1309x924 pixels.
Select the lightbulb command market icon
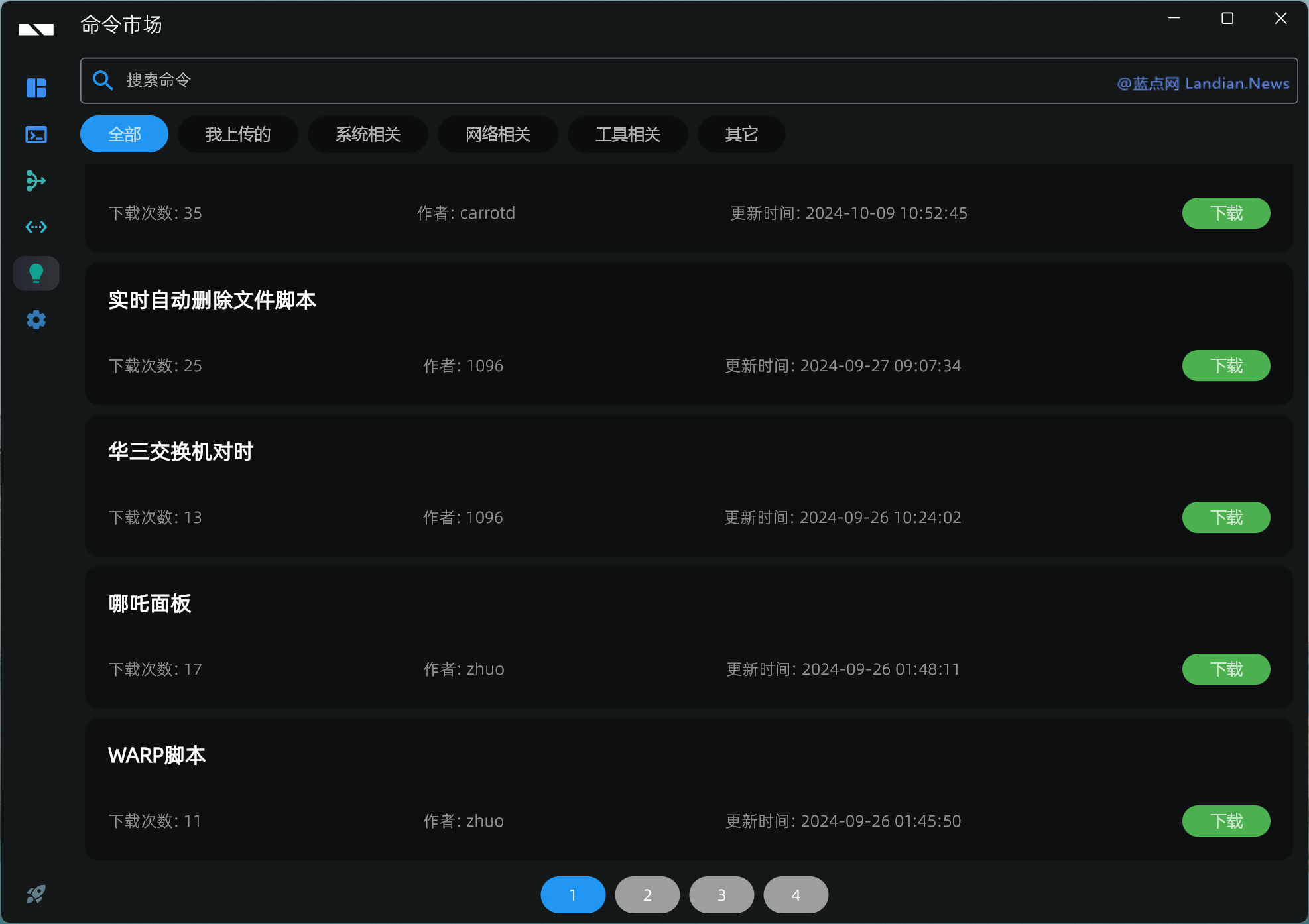click(36, 273)
